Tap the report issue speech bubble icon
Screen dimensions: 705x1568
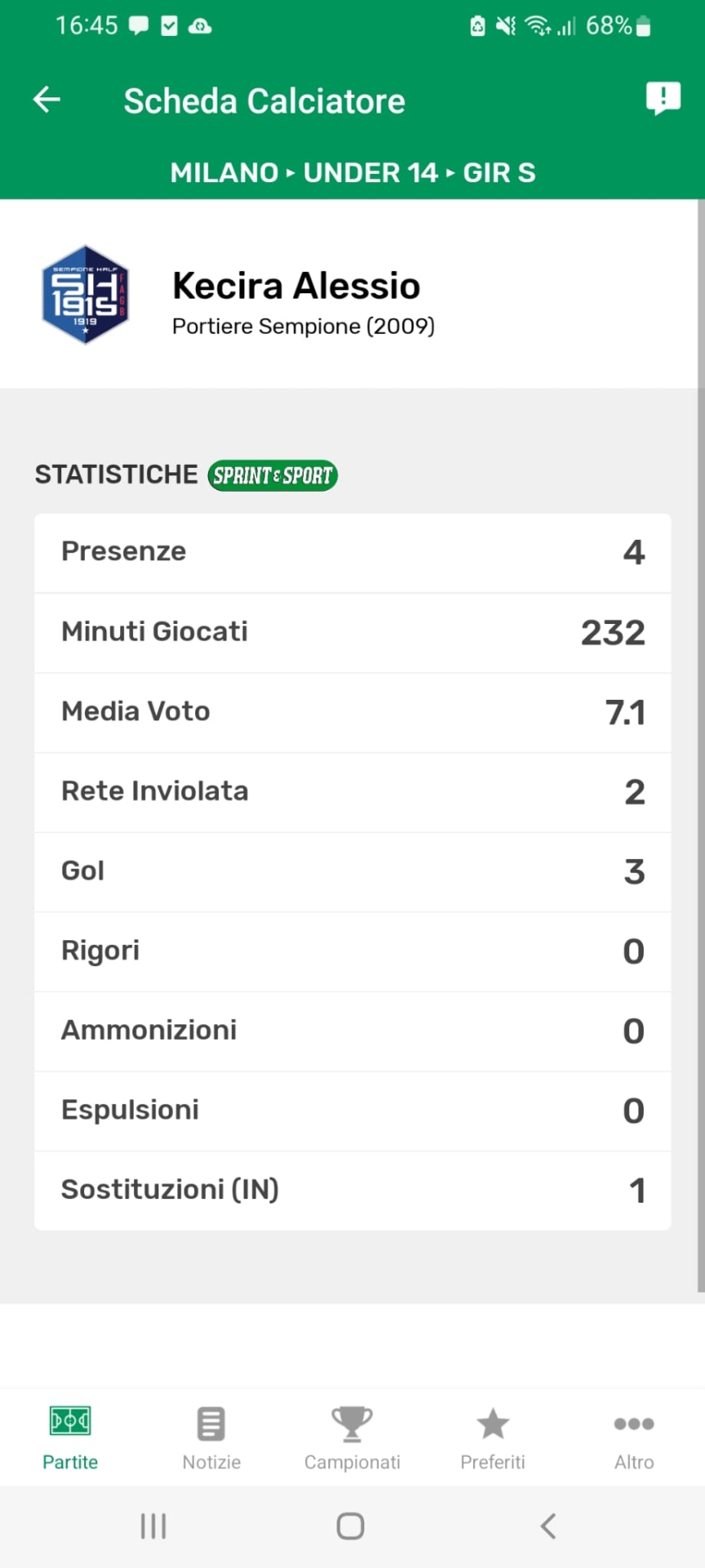click(x=663, y=99)
